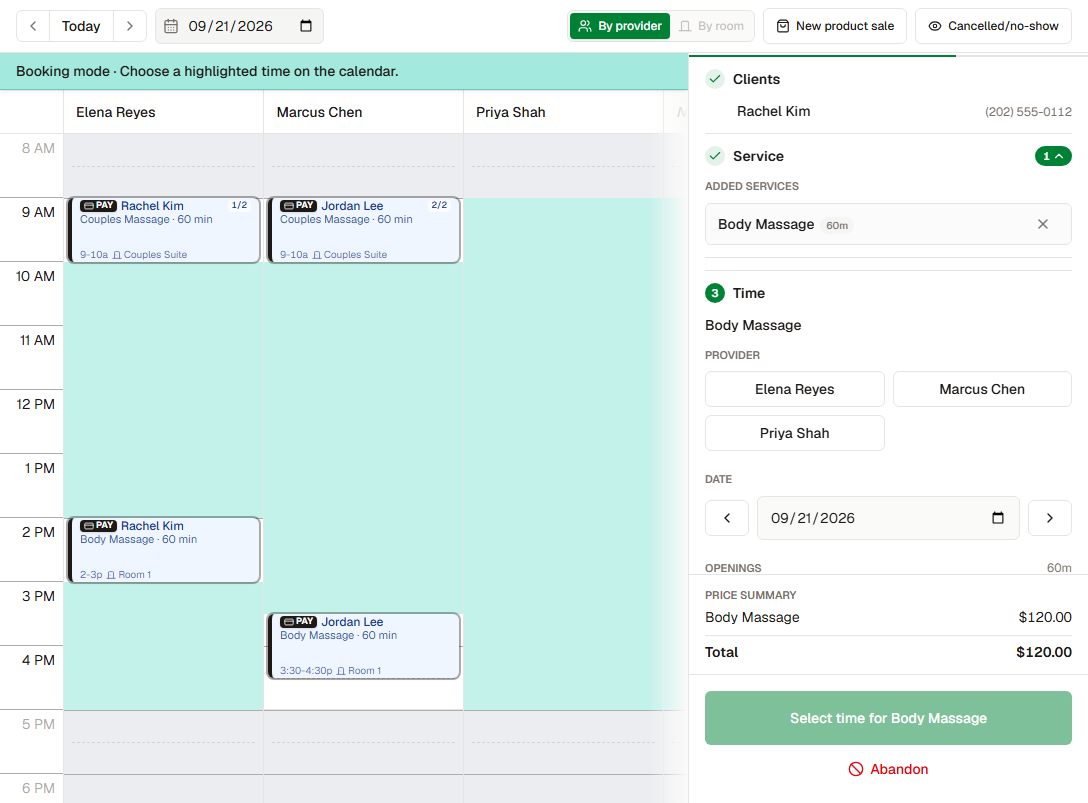Open Rachel Kim's 2-3p Body Massage appointment
This screenshot has width=1088, height=803.
(x=164, y=550)
